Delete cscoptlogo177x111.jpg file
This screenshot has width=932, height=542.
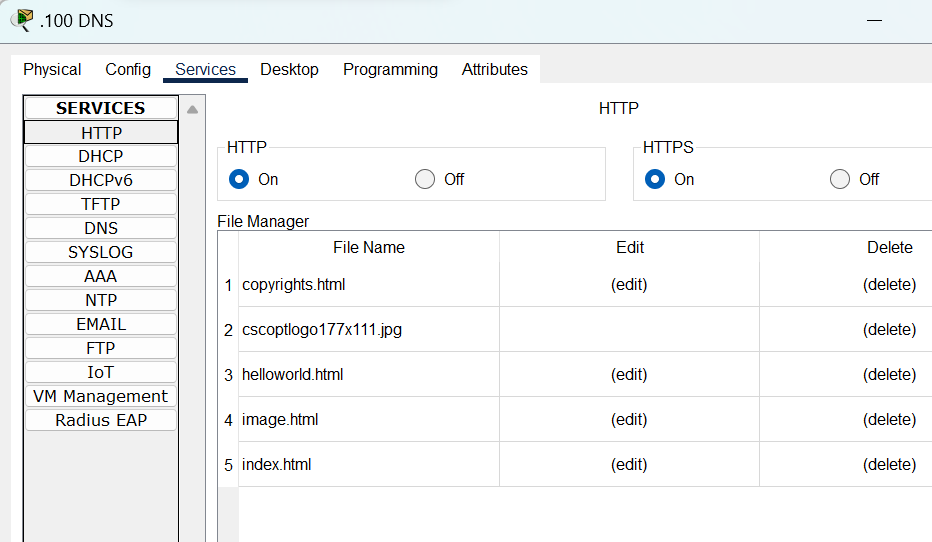(x=889, y=329)
